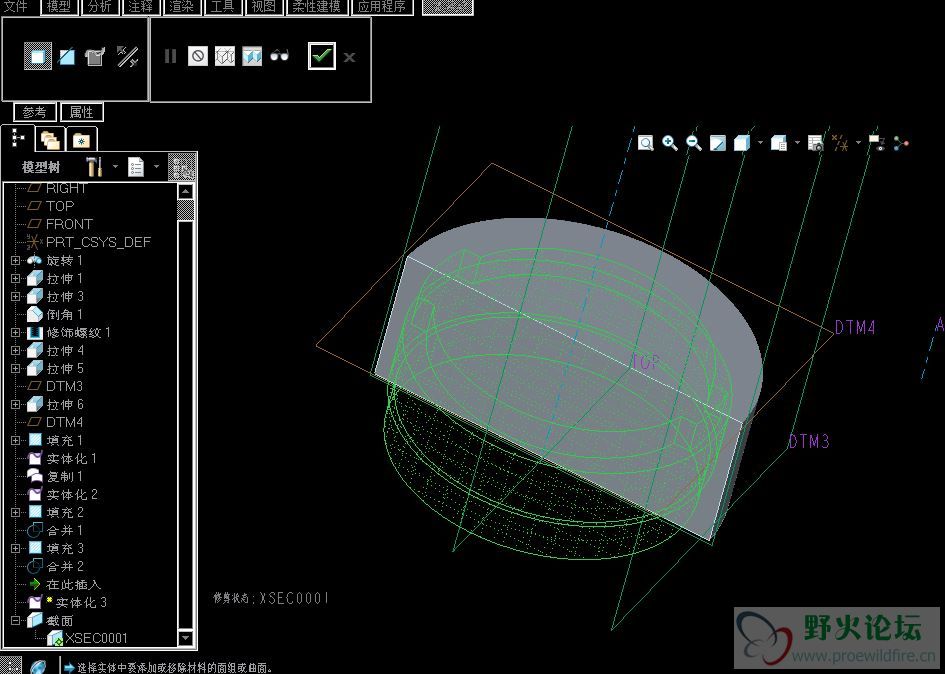Click the zoom in magnifier icon

[670, 143]
